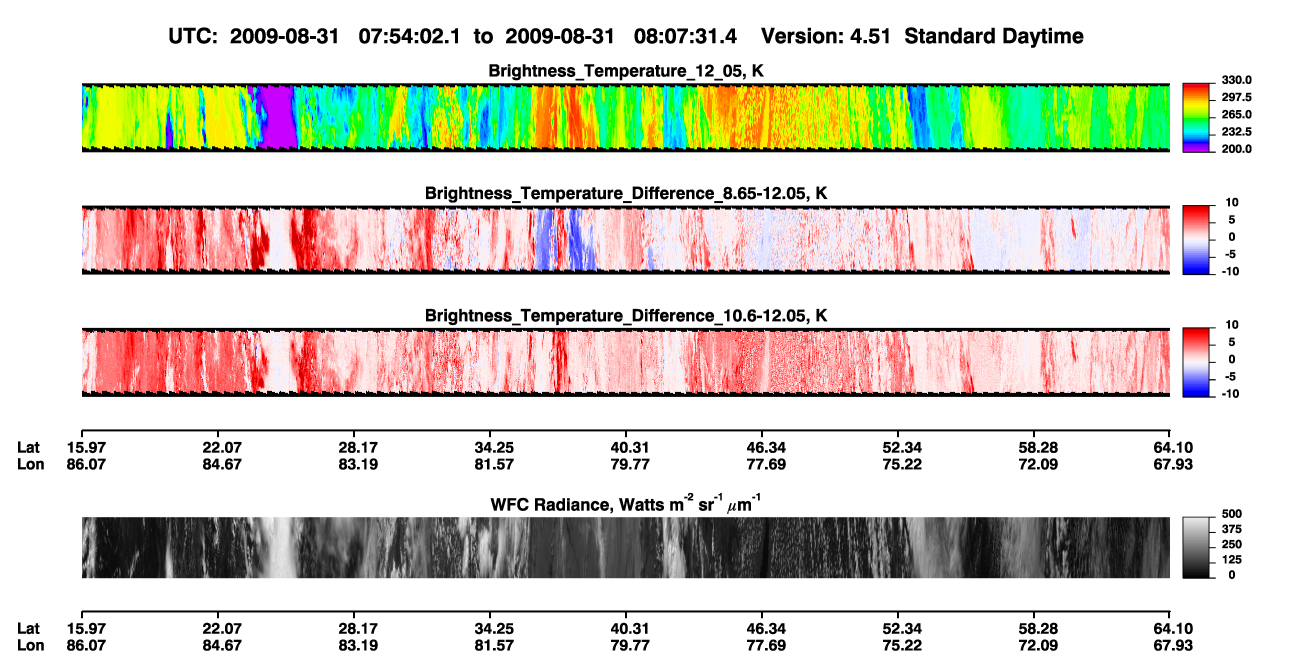The image size is (1300, 667).
Task: Click the '10' tick on 8.65-12.05 colorbar
Action: coord(1230,203)
